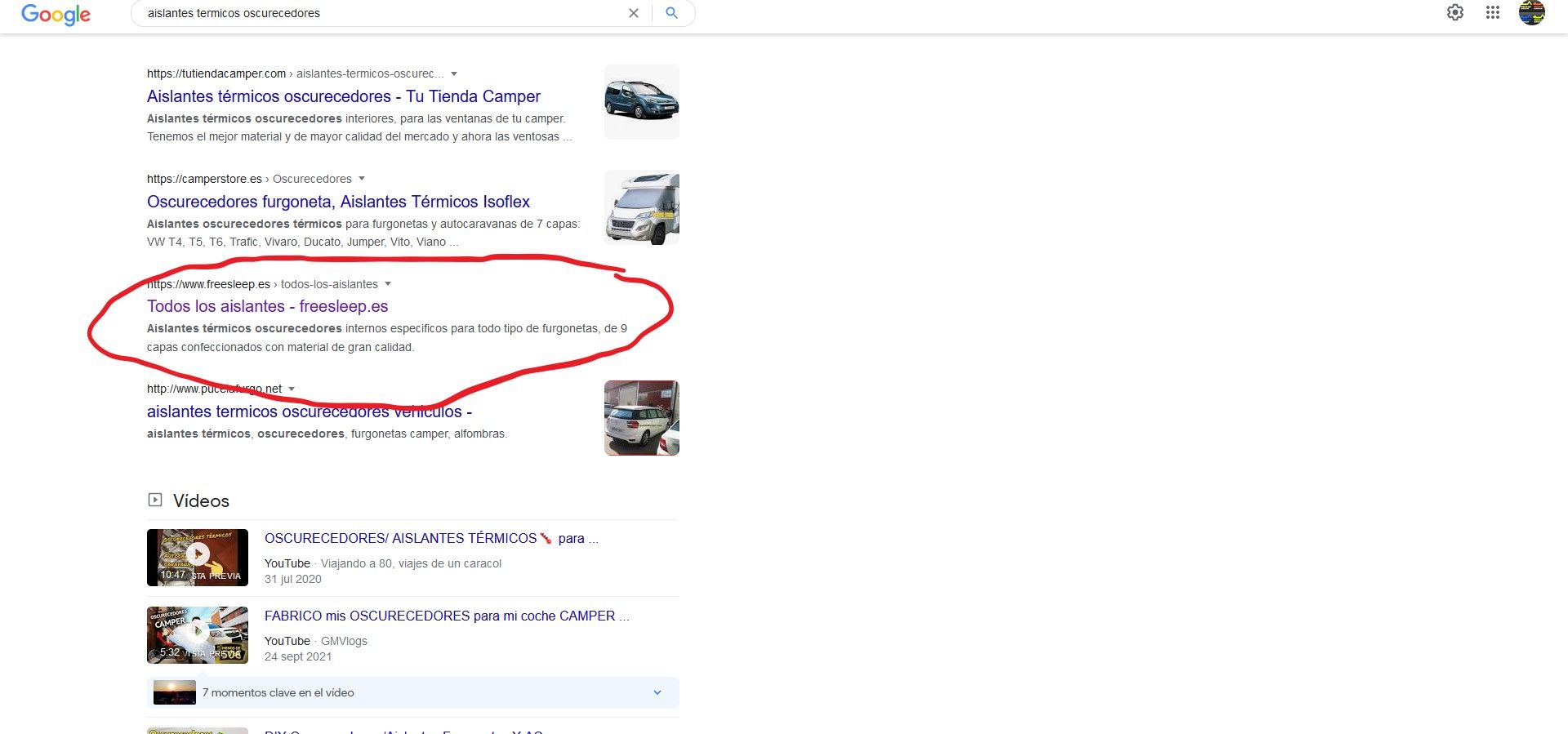
Task: Open Todos los aislantes - freesleep.es result
Action: (x=268, y=306)
